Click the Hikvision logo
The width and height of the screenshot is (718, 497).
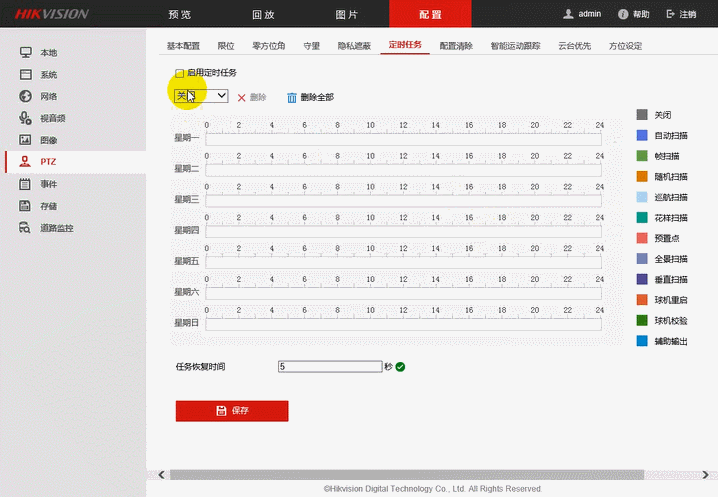52,14
